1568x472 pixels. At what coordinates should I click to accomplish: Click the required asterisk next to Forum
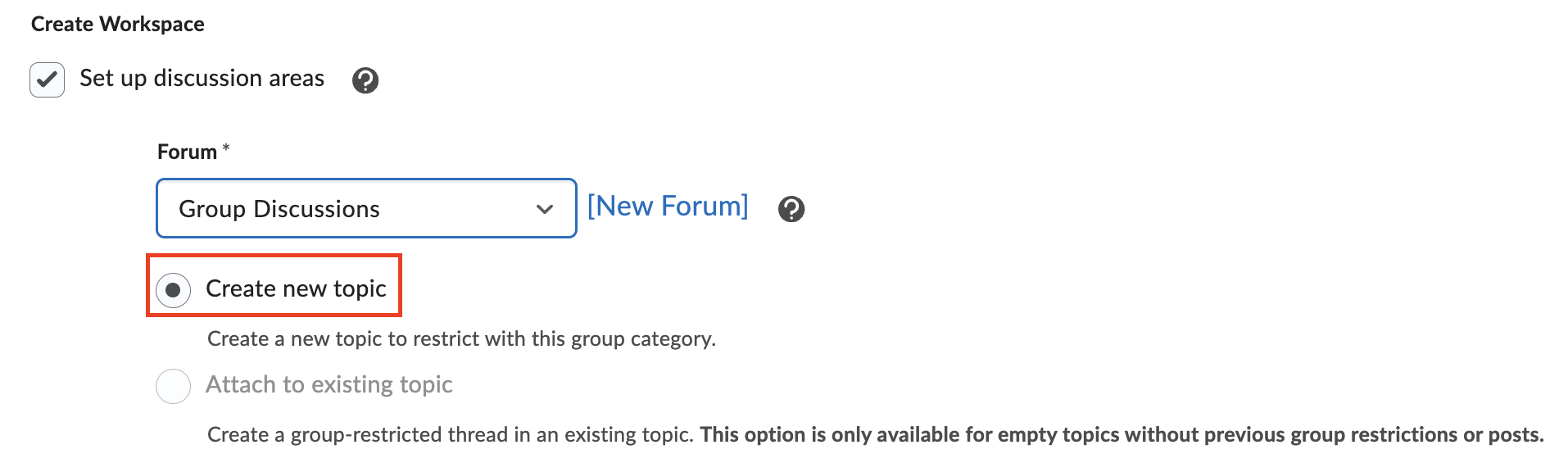pos(226,148)
